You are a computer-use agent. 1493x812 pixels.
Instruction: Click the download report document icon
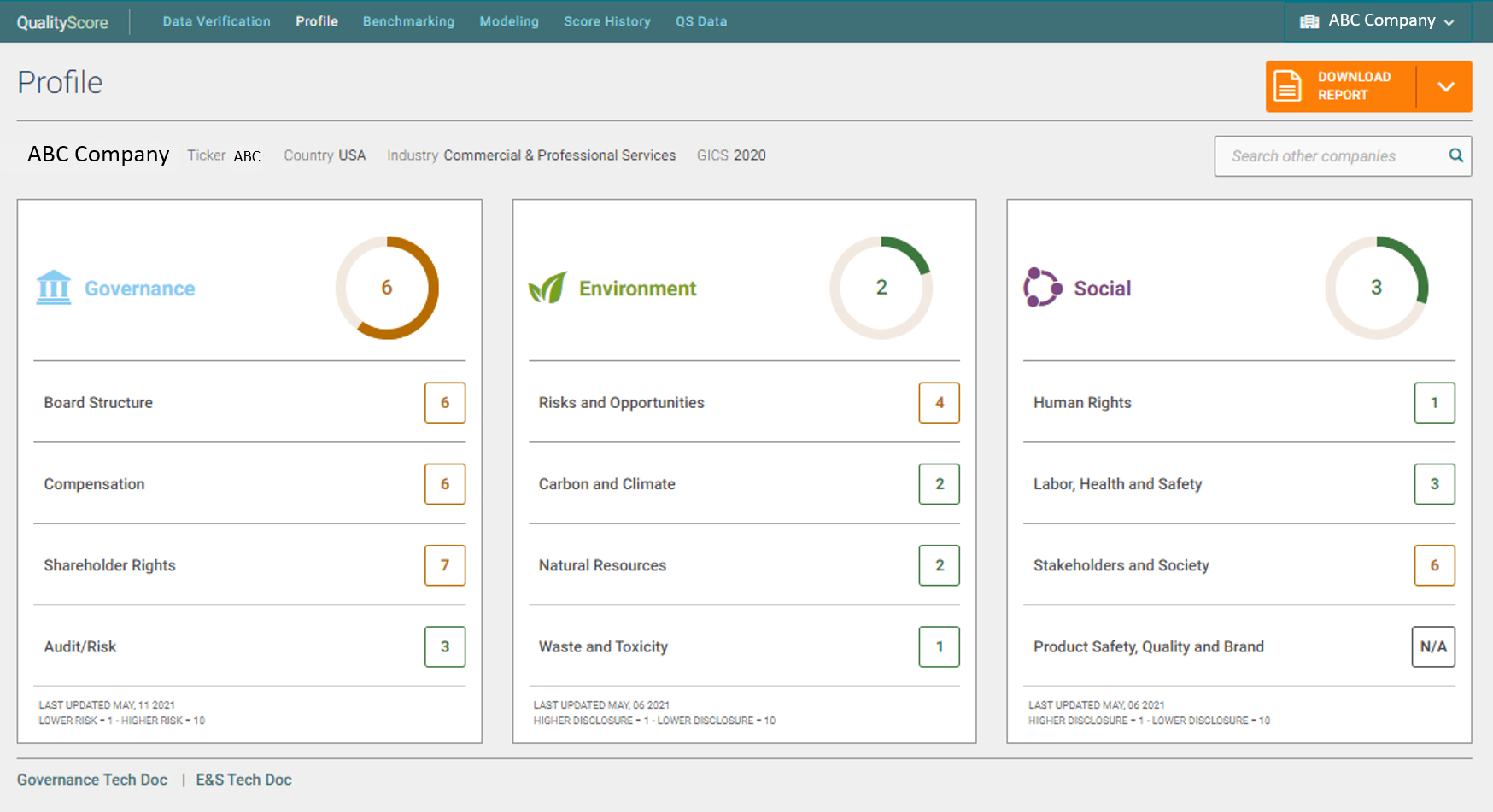click(1287, 86)
